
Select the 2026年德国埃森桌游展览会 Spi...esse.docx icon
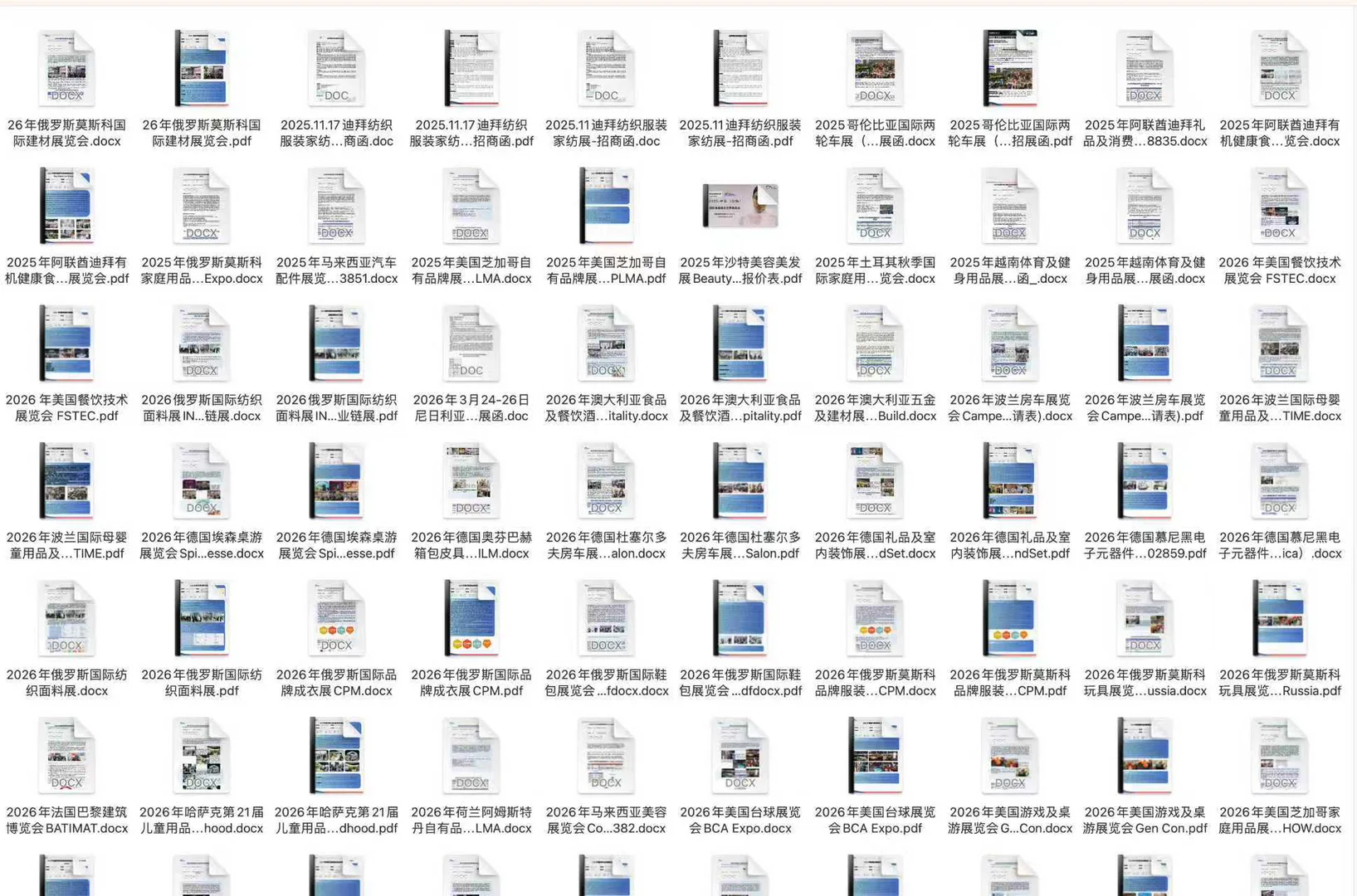(202, 481)
